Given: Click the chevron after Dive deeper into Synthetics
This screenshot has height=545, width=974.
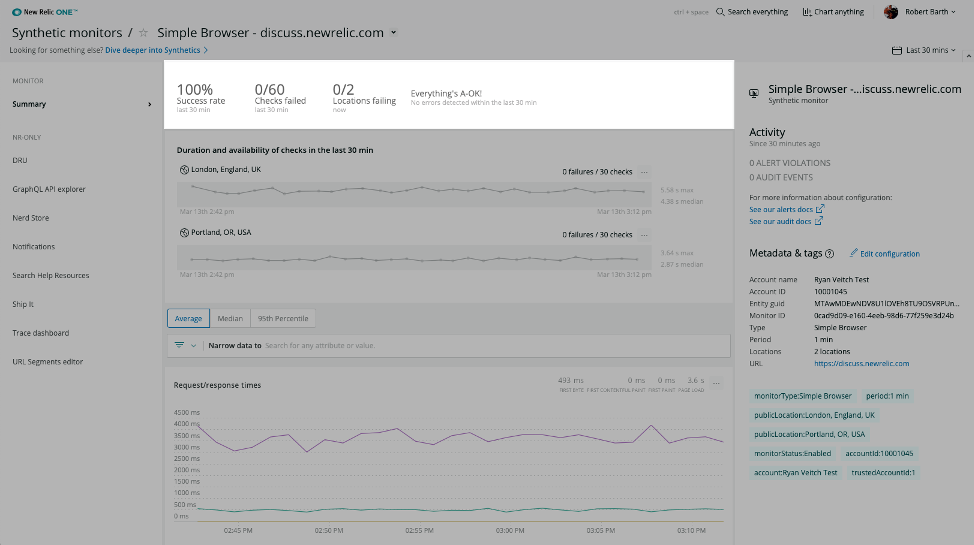Looking at the screenshot, I should (x=206, y=50).
